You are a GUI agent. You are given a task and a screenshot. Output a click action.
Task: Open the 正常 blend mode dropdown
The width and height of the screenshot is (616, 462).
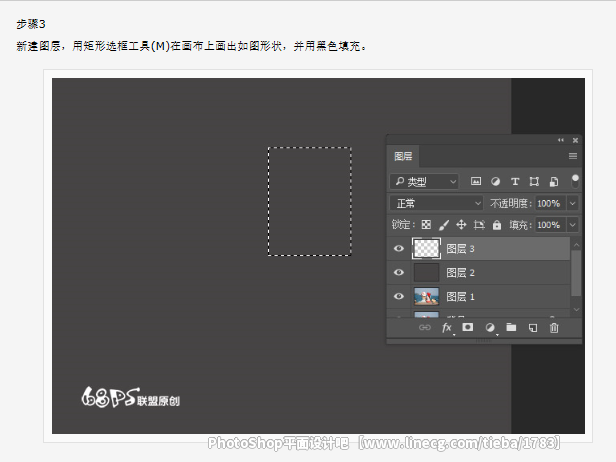tap(436, 203)
